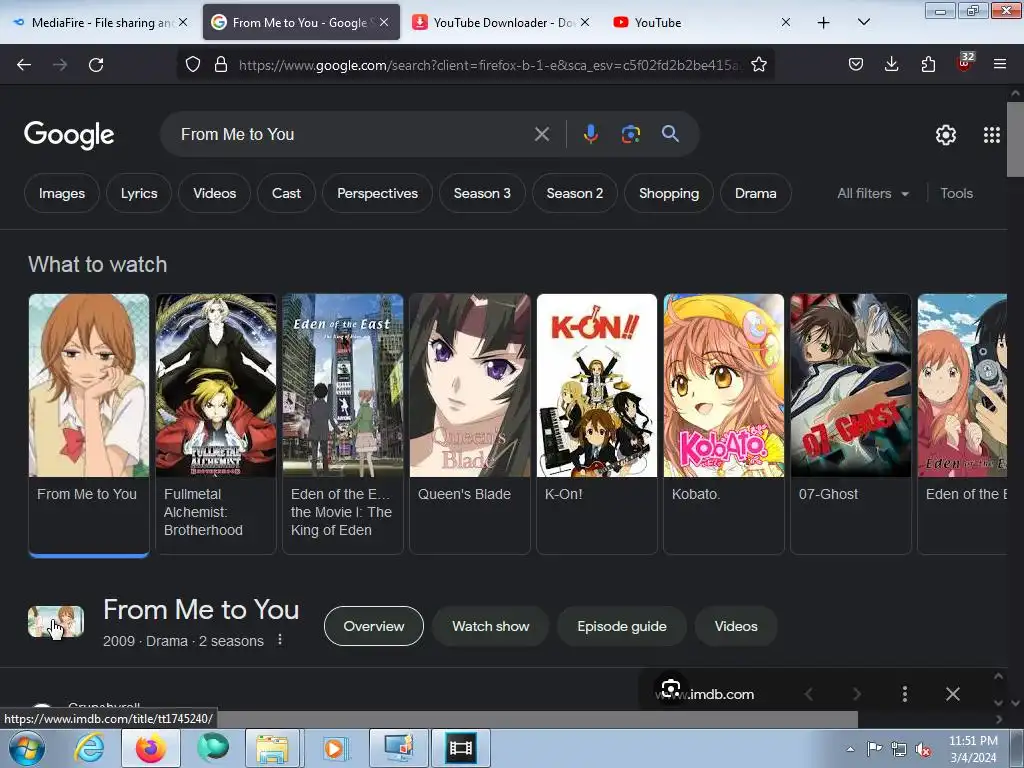This screenshot has width=1024, height=768.
Task: List all tabs with the chevron
Action: (863, 22)
